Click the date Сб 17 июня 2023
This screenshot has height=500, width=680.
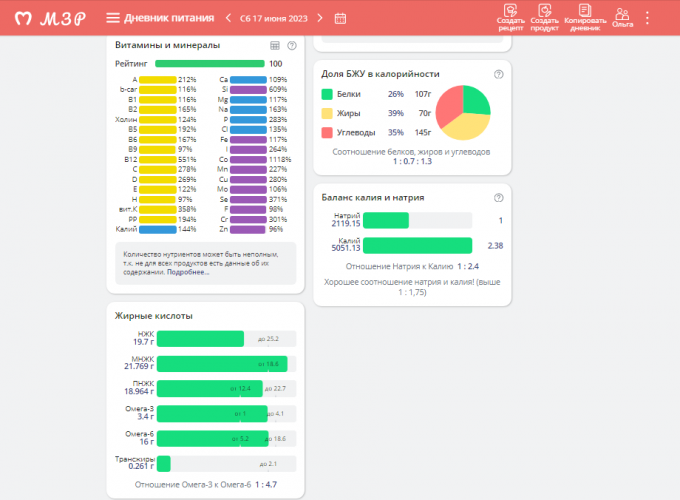click(x=275, y=18)
